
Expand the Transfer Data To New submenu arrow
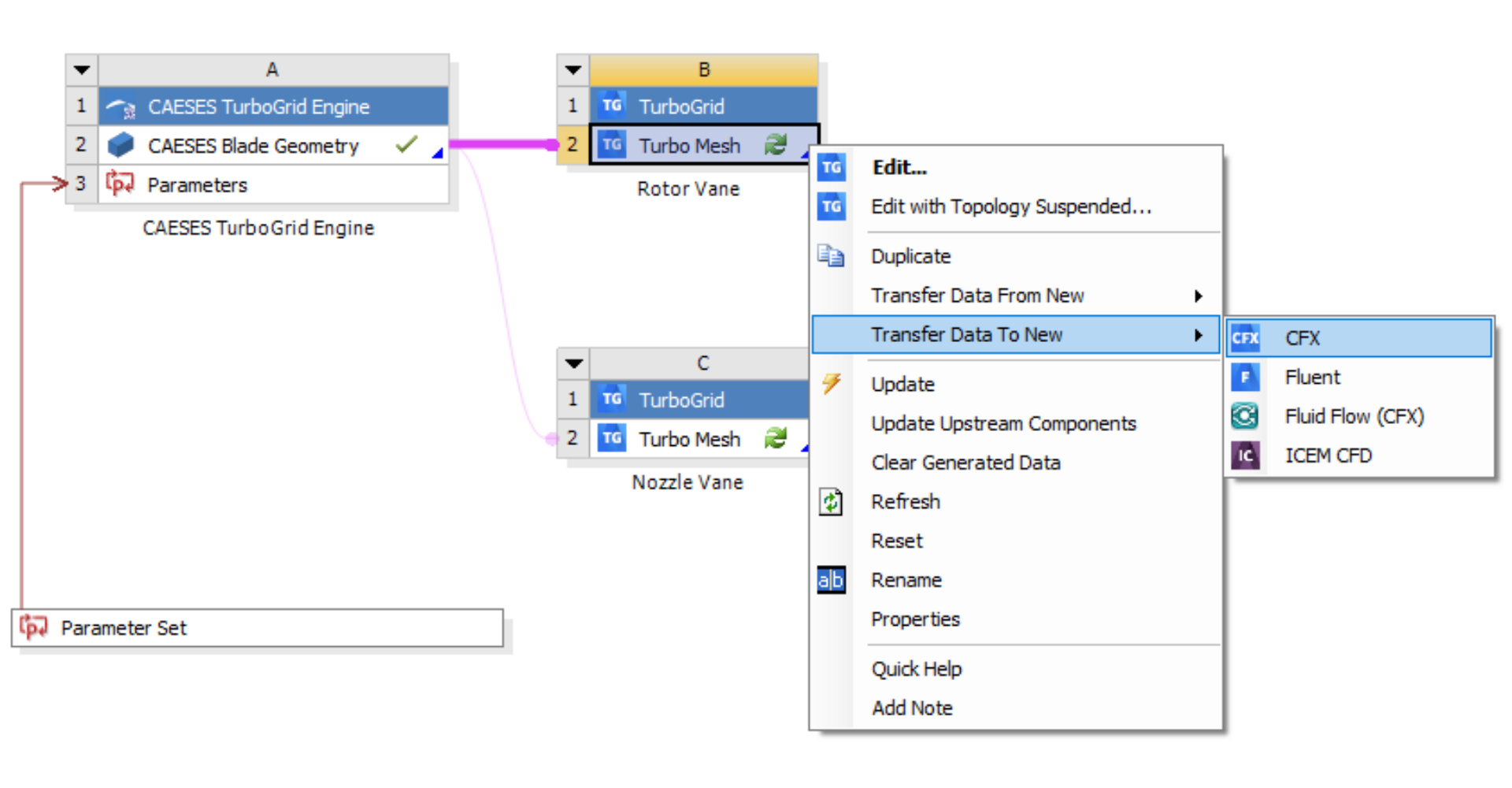coord(1199,335)
